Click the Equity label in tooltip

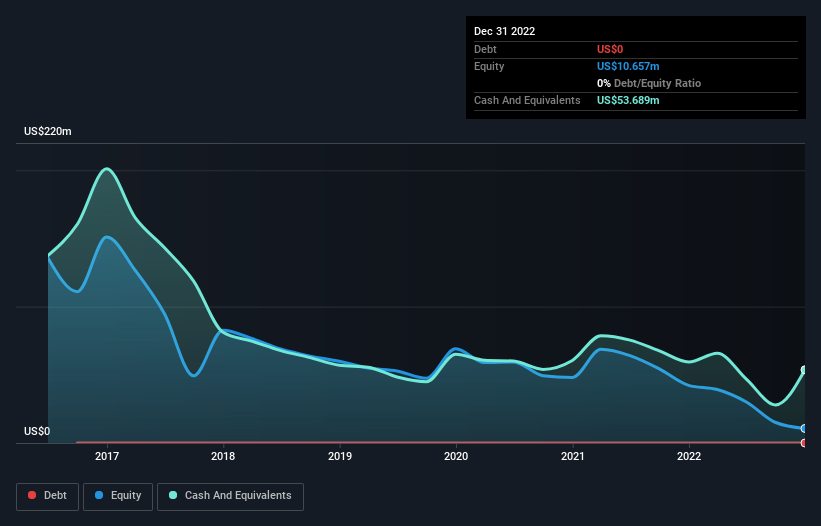tap(489, 66)
